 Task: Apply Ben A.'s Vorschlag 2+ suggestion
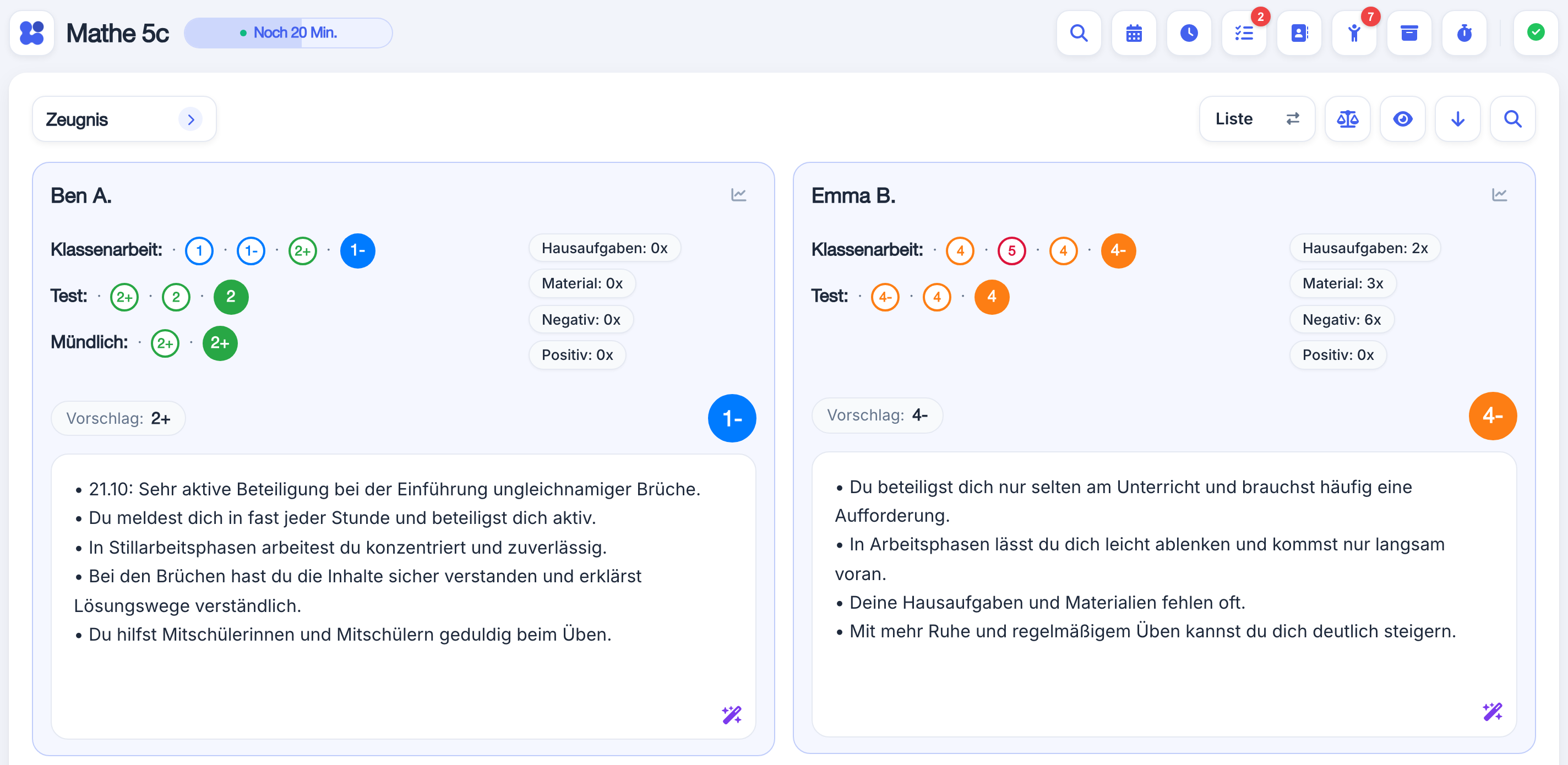(118, 418)
